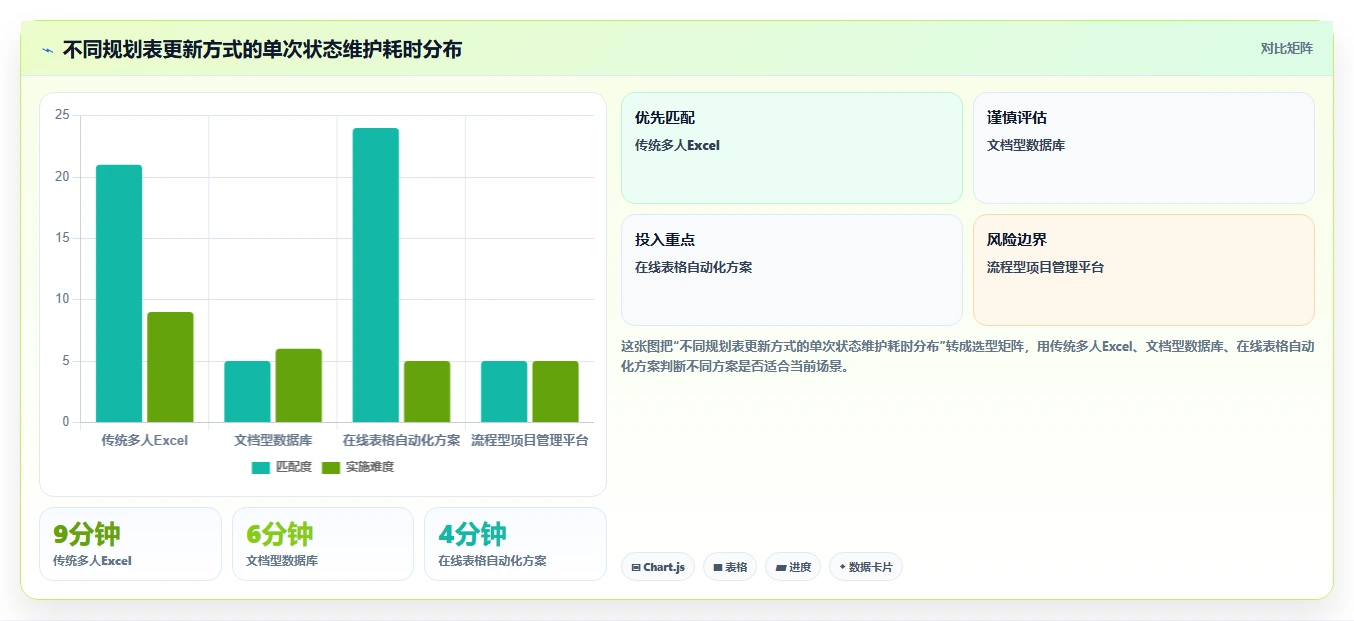This screenshot has width=1354, height=621.
Task: Click the green 实施难度 bar for 流程型项目管理平台
Action: pos(555,391)
